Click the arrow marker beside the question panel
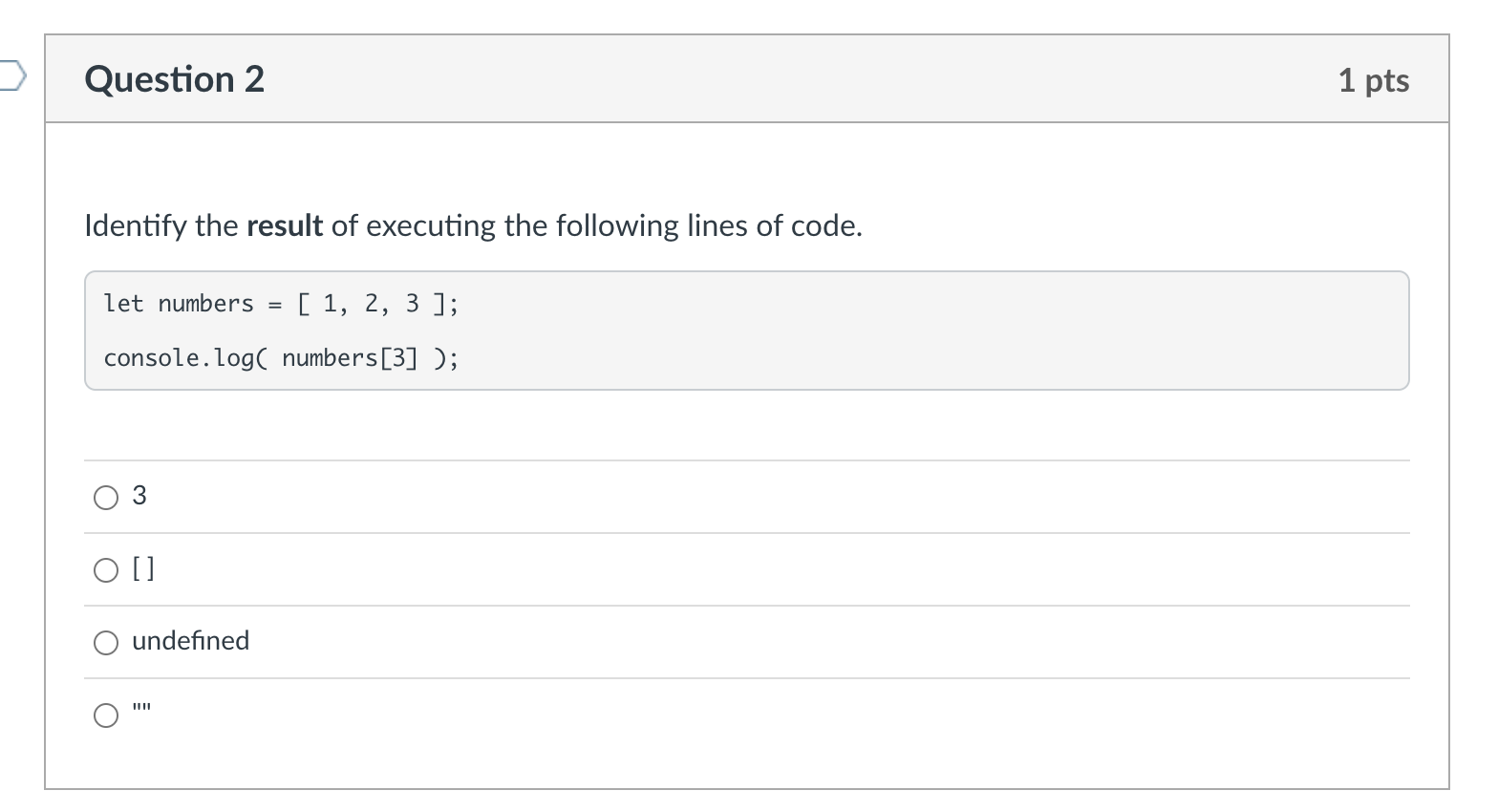 [13, 75]
